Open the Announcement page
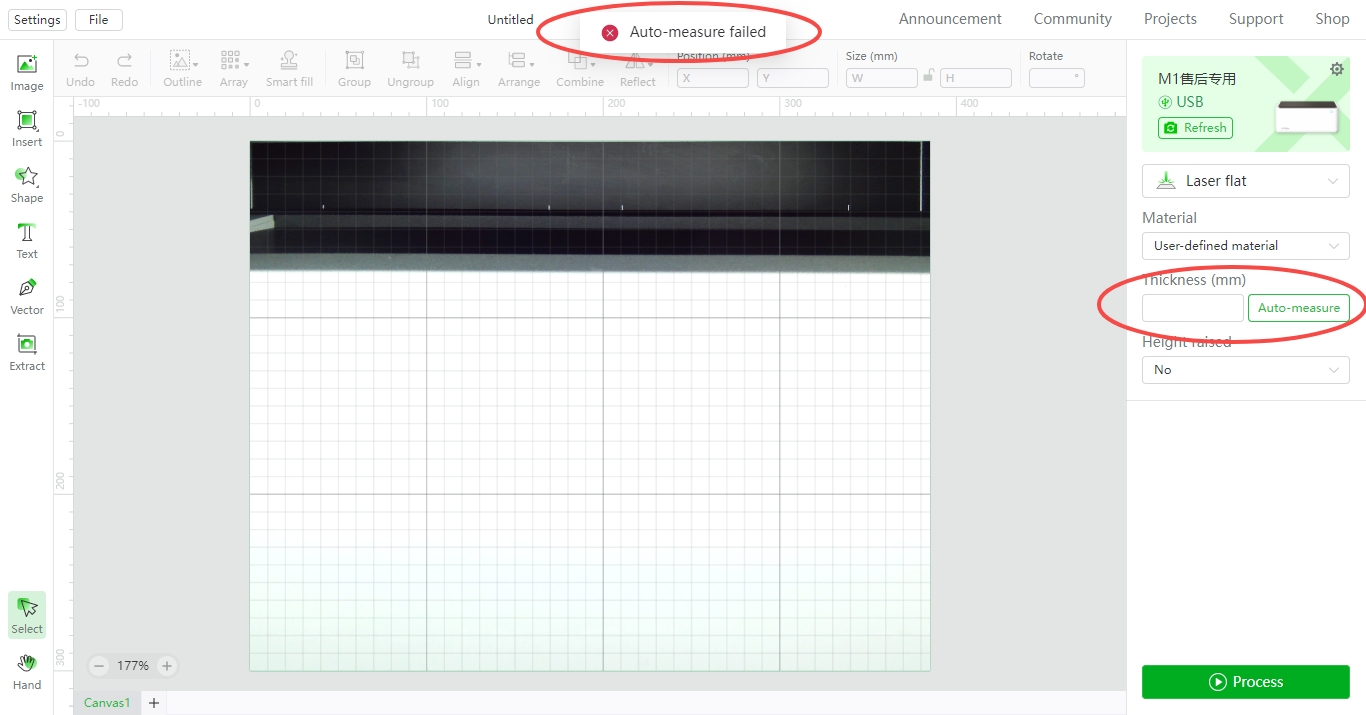The height and width of the screenshot is (715, 1366). [x=950, y=19]
